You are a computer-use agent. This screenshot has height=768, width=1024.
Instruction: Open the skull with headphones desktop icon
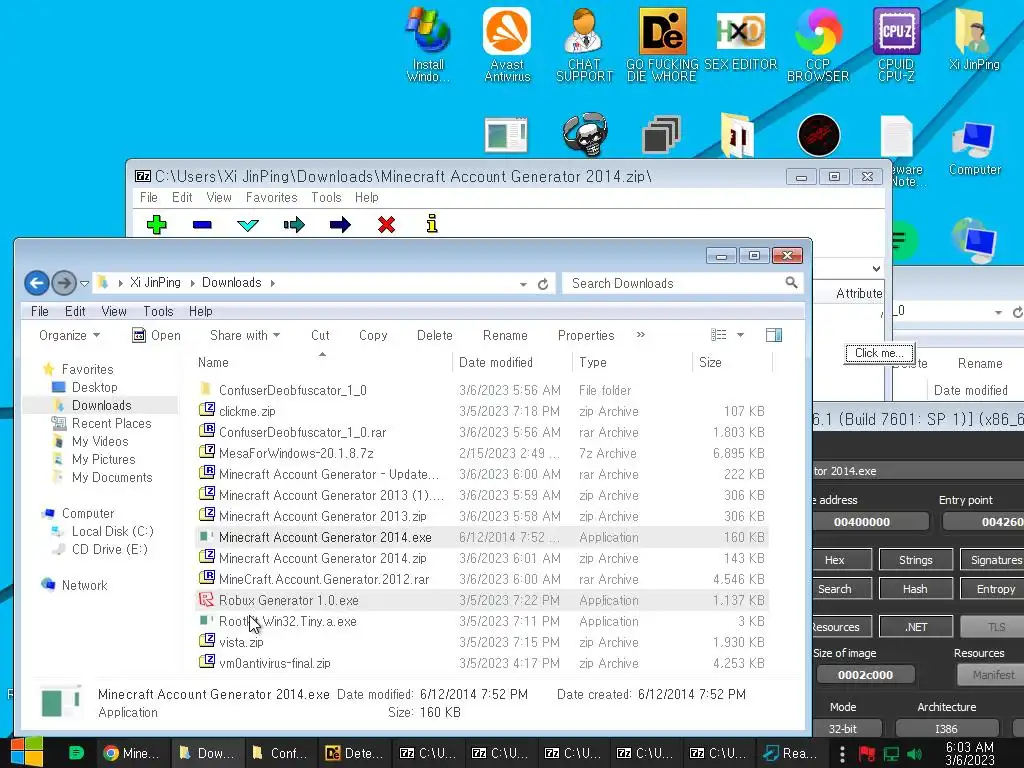click(x=585, y=135)
